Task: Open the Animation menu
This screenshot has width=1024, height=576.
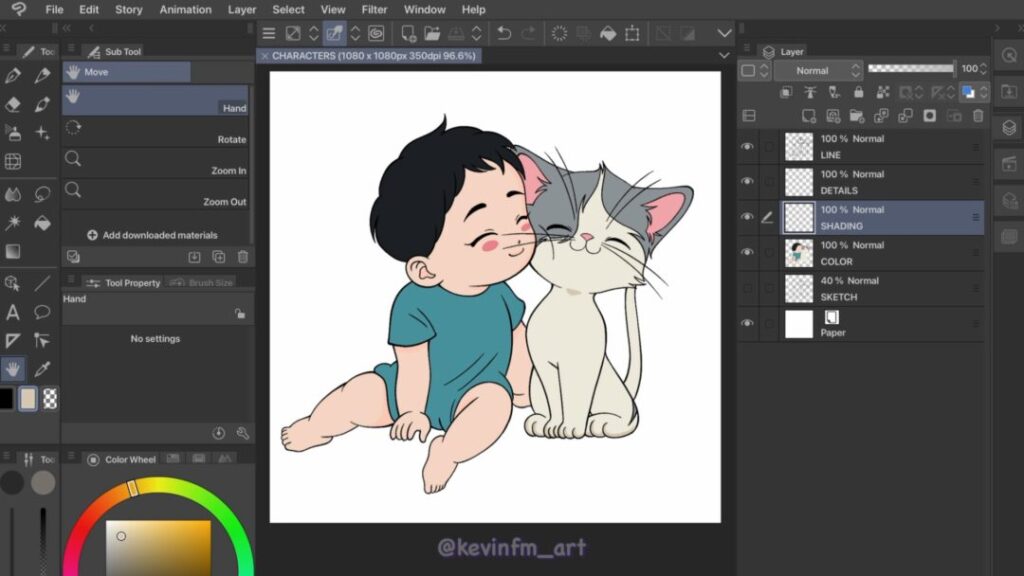Action: click(185, 9)
